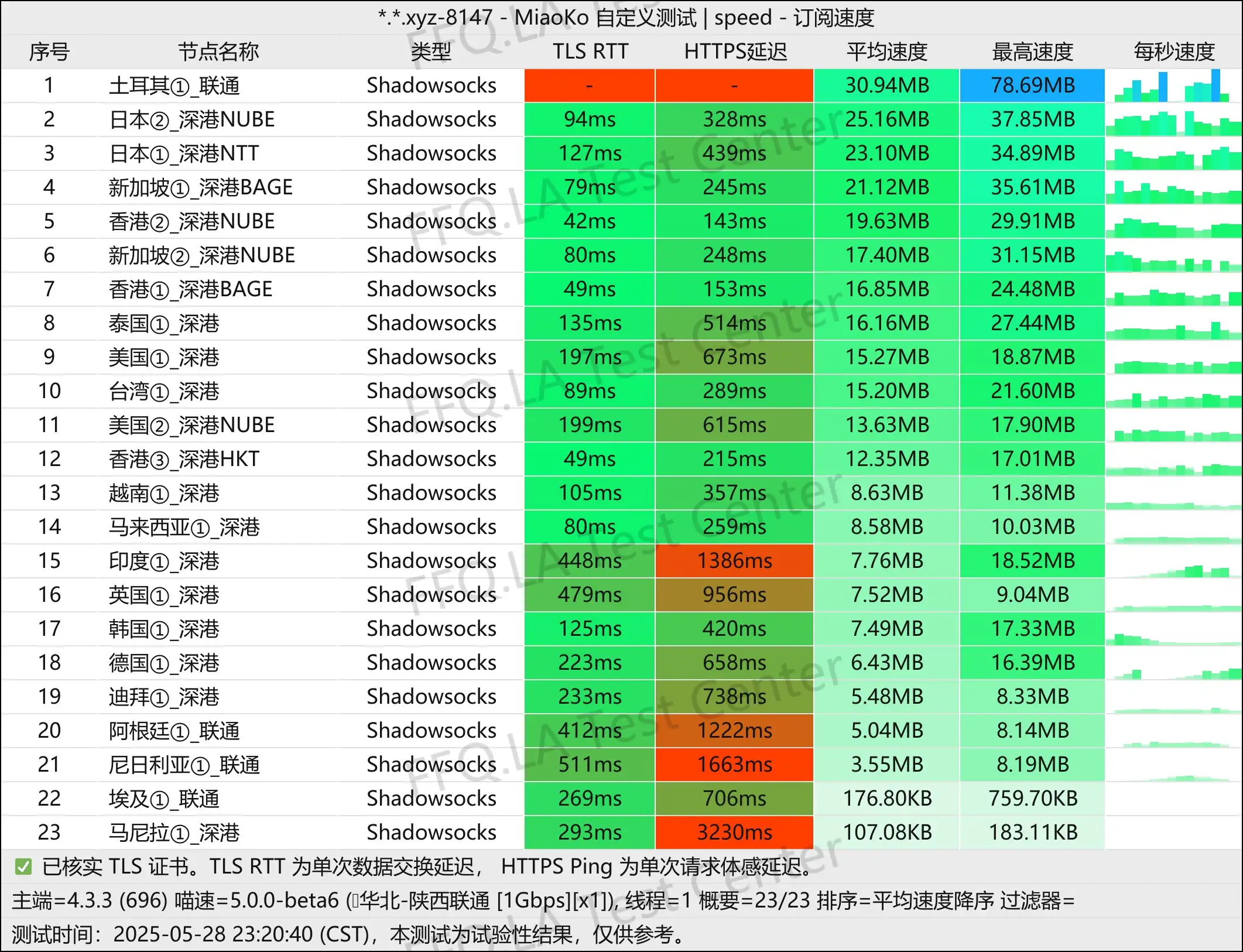
Task: Click the 1663ms HTTPS delay cell
Action: coord(734,765)
